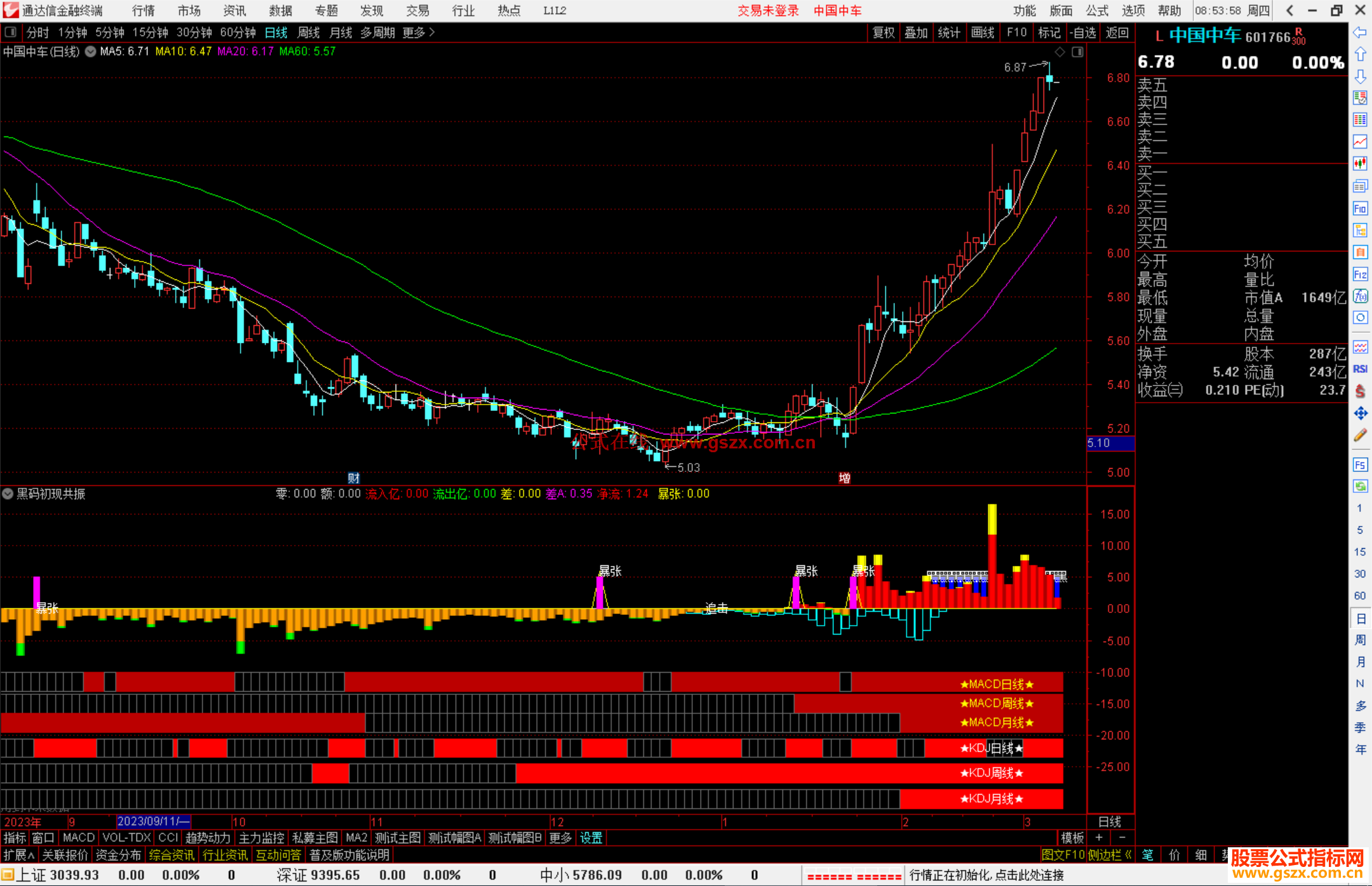Click the back arrow icon in sidebar

[1360, 32]
